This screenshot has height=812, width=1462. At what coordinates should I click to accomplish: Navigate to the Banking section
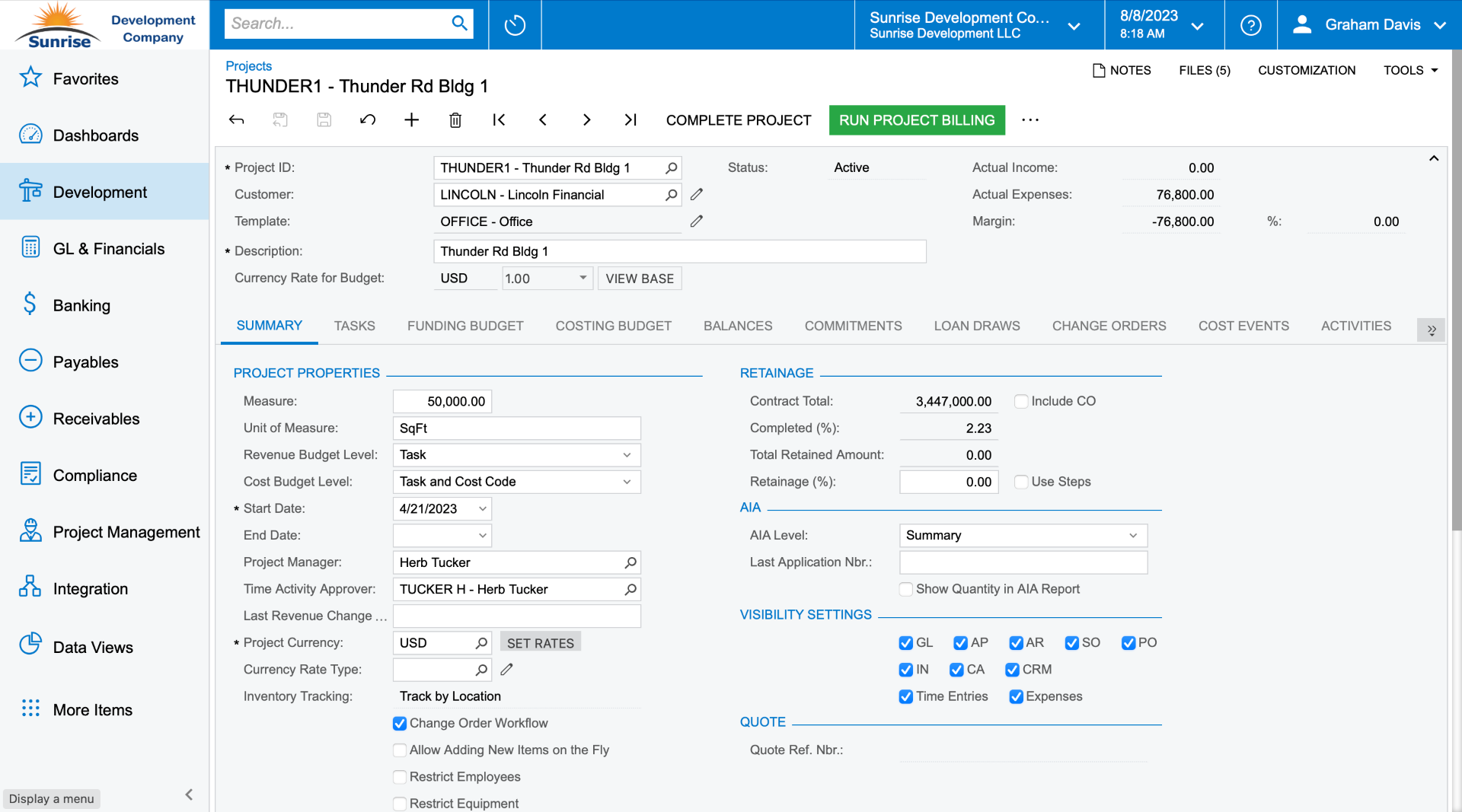click(x=81, y=304)
